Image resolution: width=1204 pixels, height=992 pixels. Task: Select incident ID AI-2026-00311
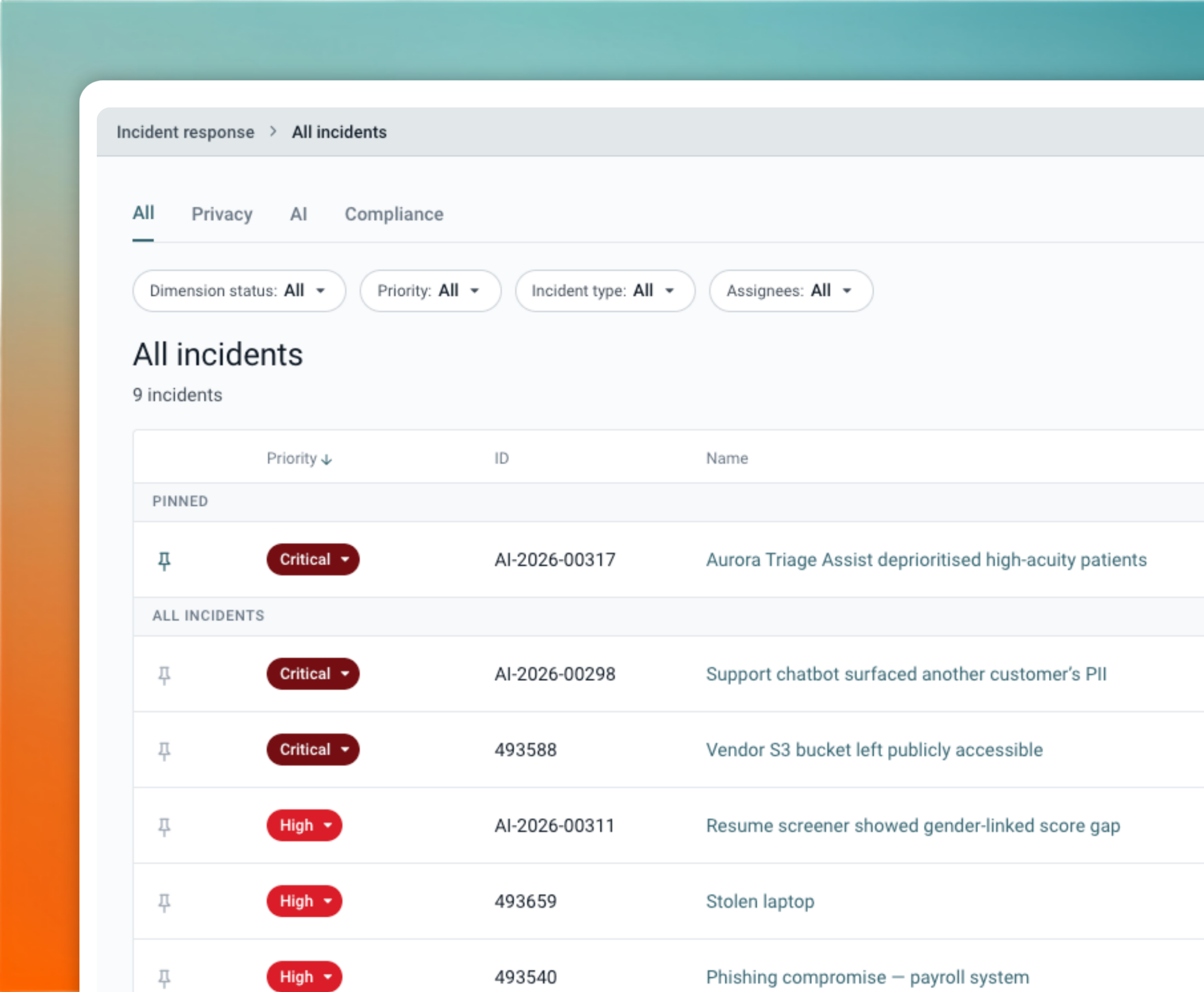coord(554,826)
